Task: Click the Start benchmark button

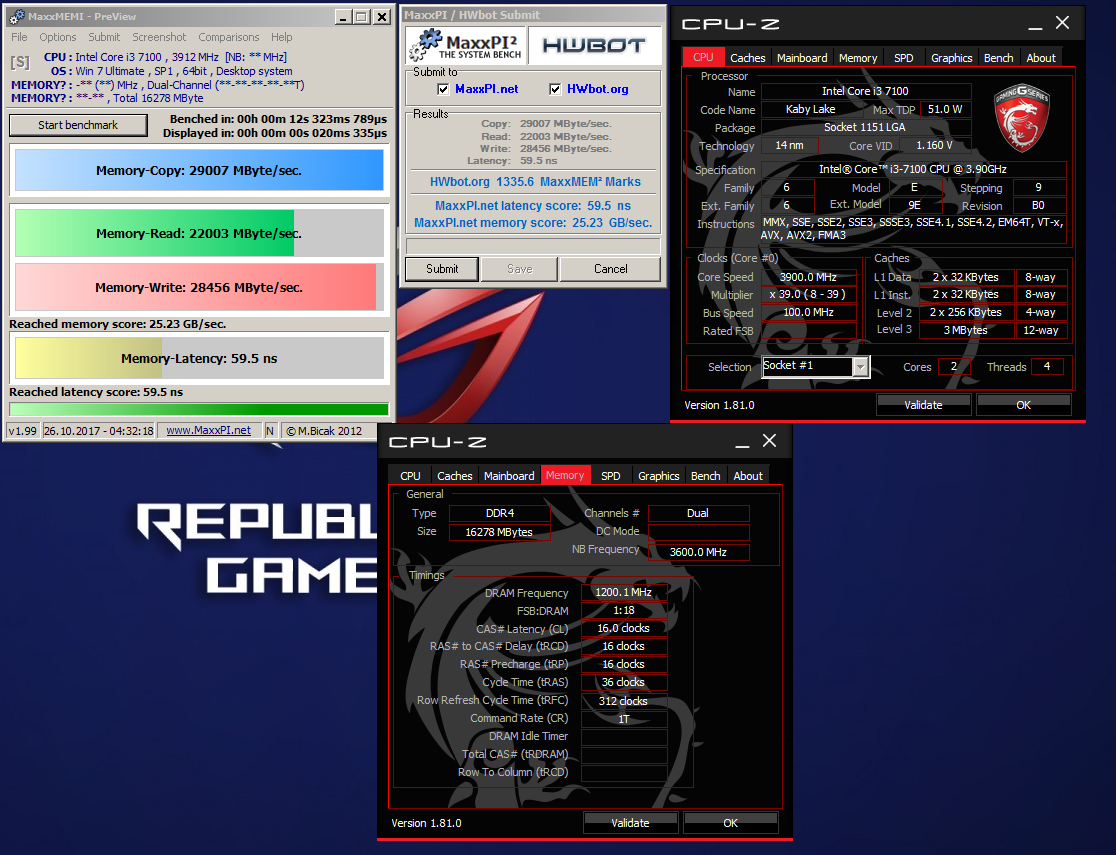Action: coord(78,125)
